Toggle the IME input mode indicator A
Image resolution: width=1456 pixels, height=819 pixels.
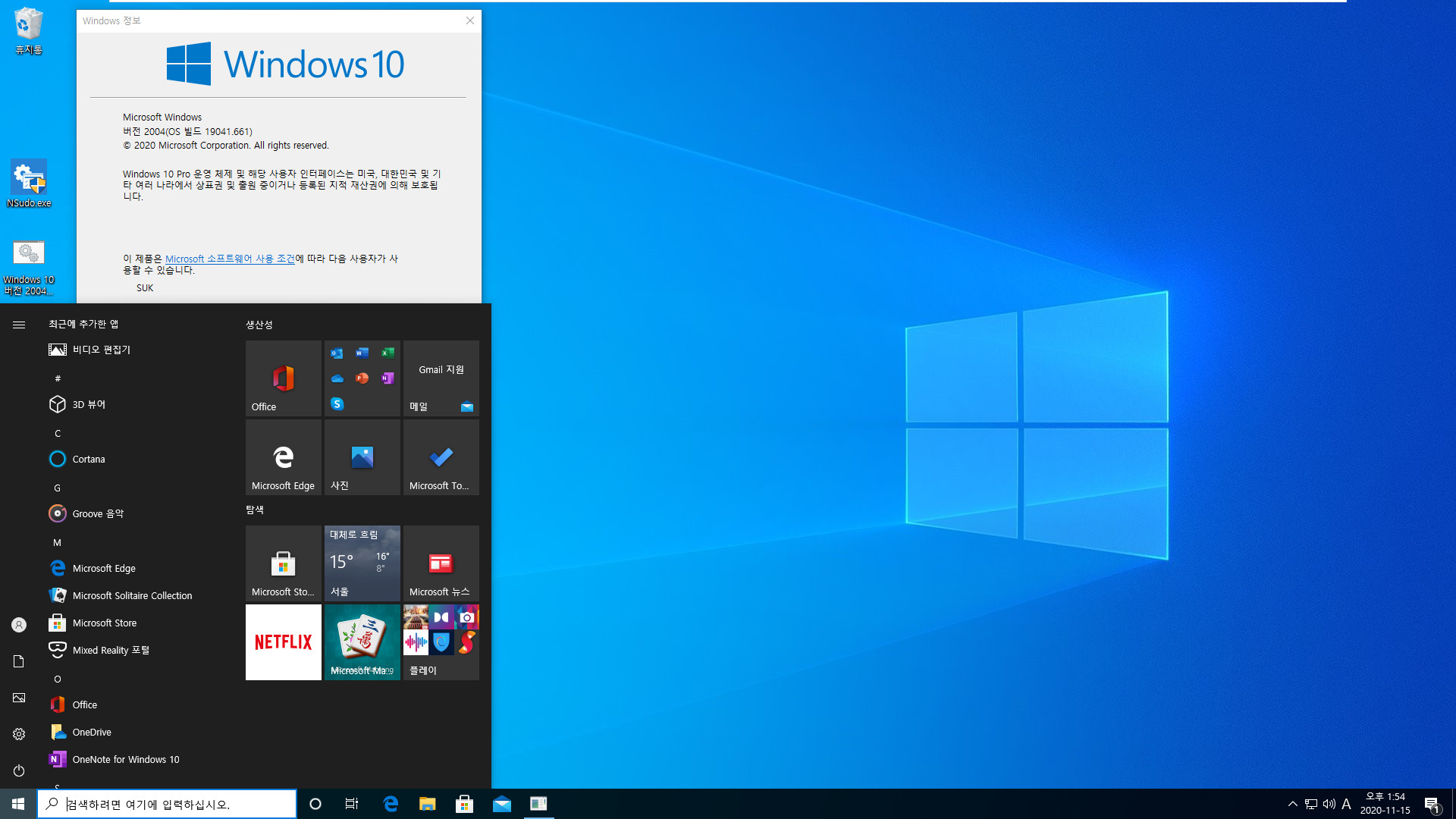(x=1347, y=804)
